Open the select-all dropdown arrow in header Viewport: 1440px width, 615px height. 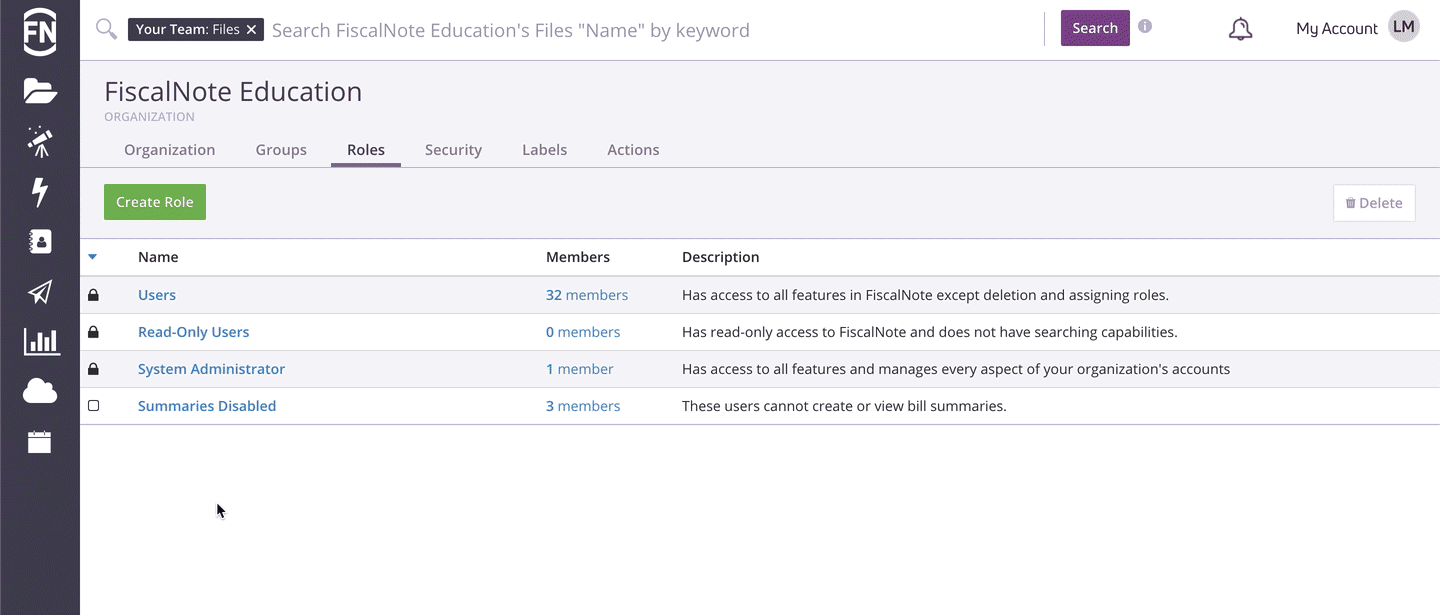92,257
